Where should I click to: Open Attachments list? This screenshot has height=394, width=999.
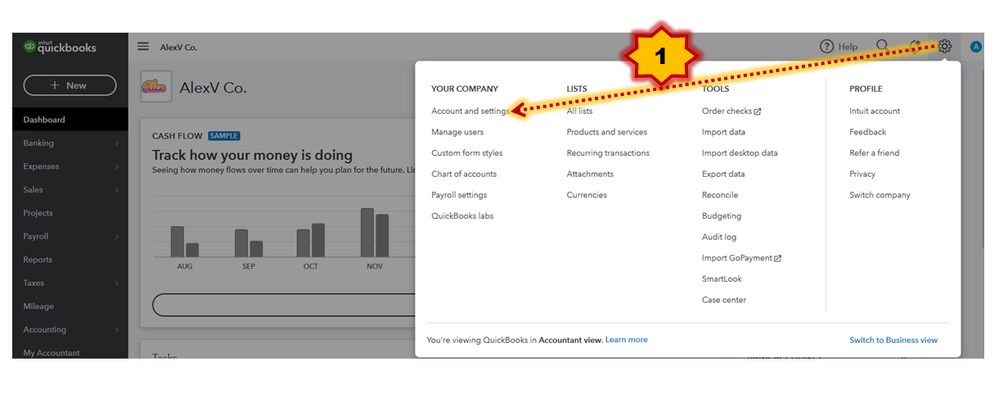click(x=590, y=174)
